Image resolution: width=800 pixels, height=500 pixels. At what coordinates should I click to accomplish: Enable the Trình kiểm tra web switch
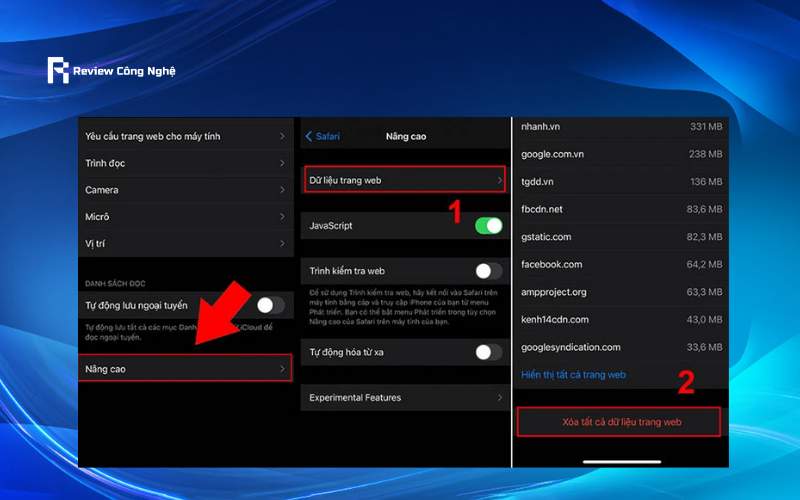[488, 271]
